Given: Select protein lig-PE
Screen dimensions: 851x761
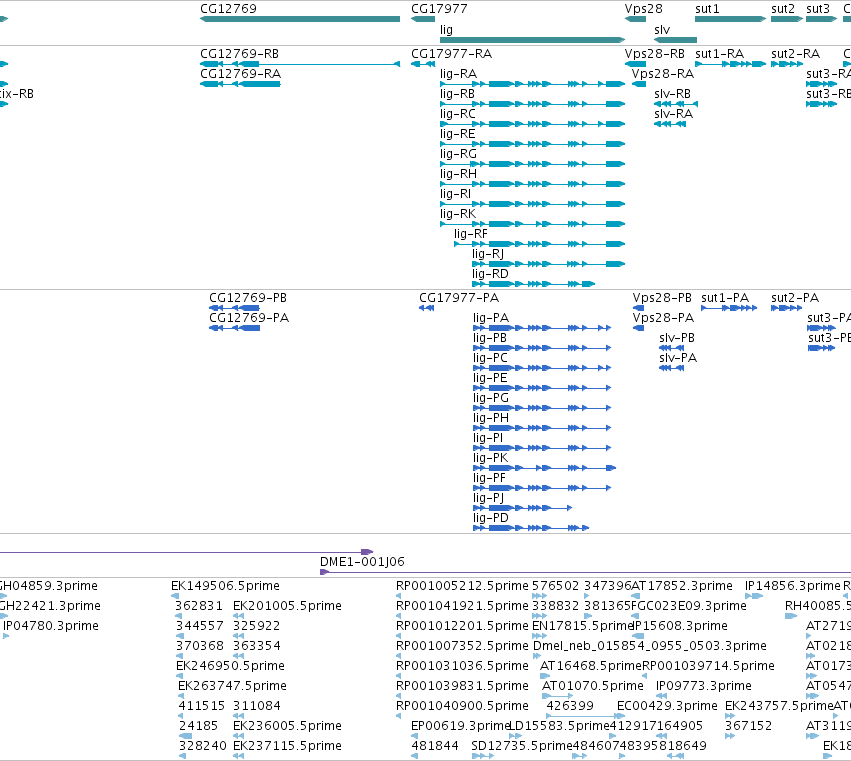Looking at the screenshot, I should (542, 388).
